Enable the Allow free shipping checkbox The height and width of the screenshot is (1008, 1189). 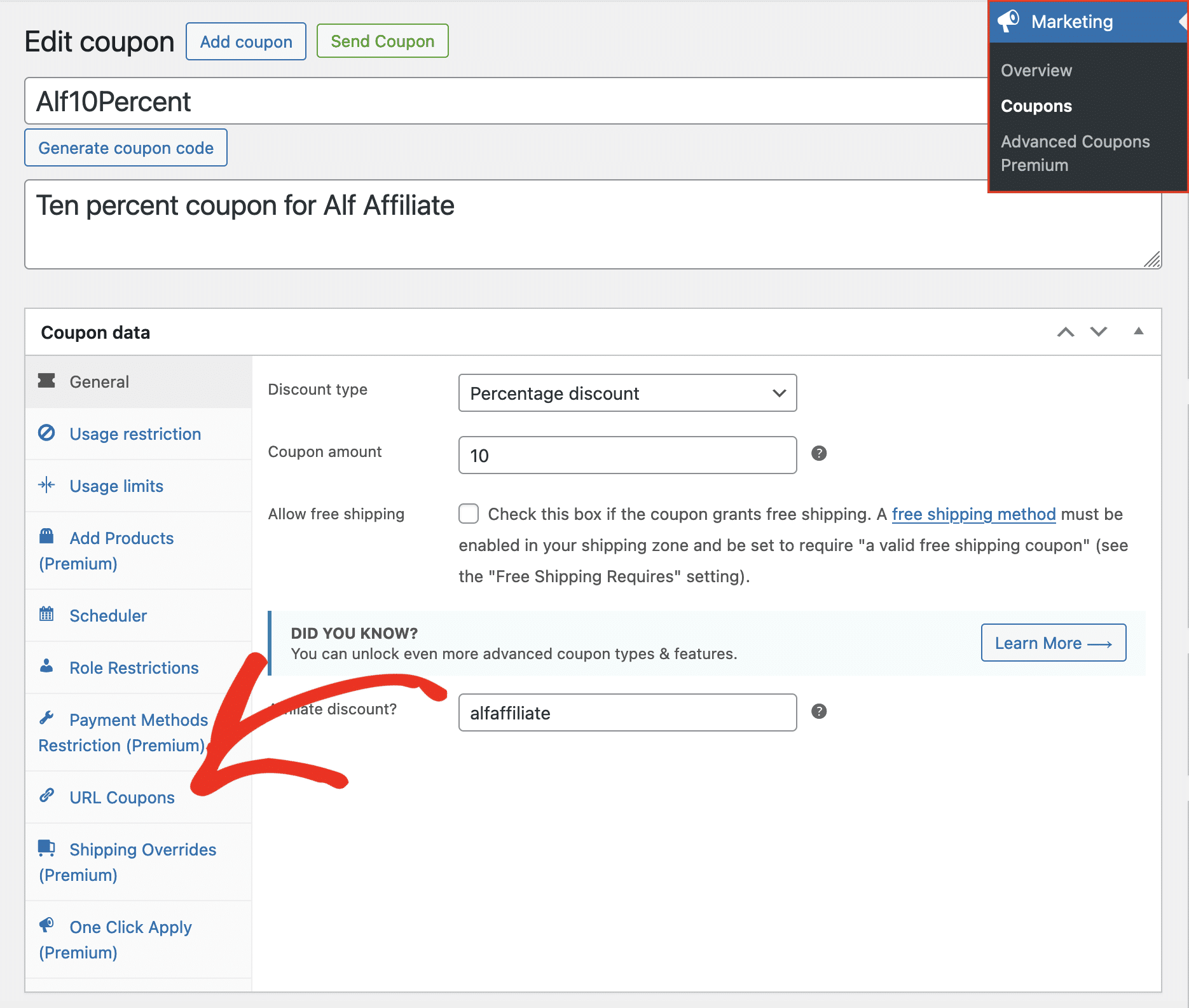tap(469, 514)
